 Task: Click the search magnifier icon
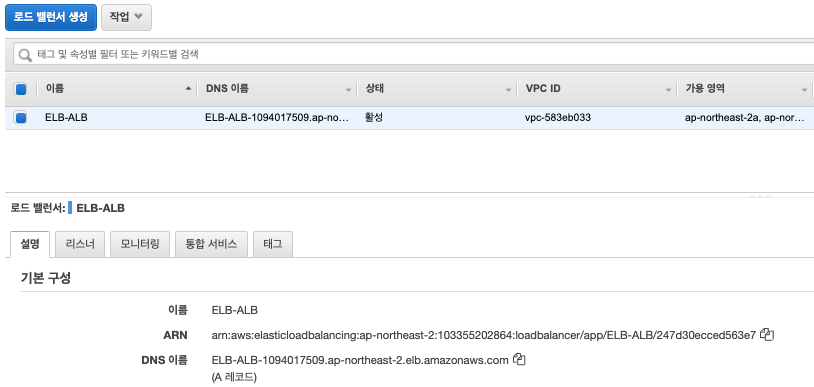[x=25, y=54]
